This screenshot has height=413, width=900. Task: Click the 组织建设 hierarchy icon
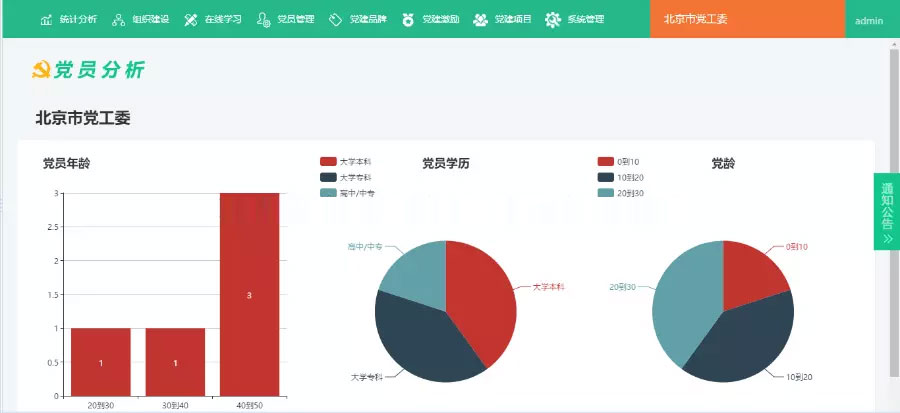pos(118,20)
